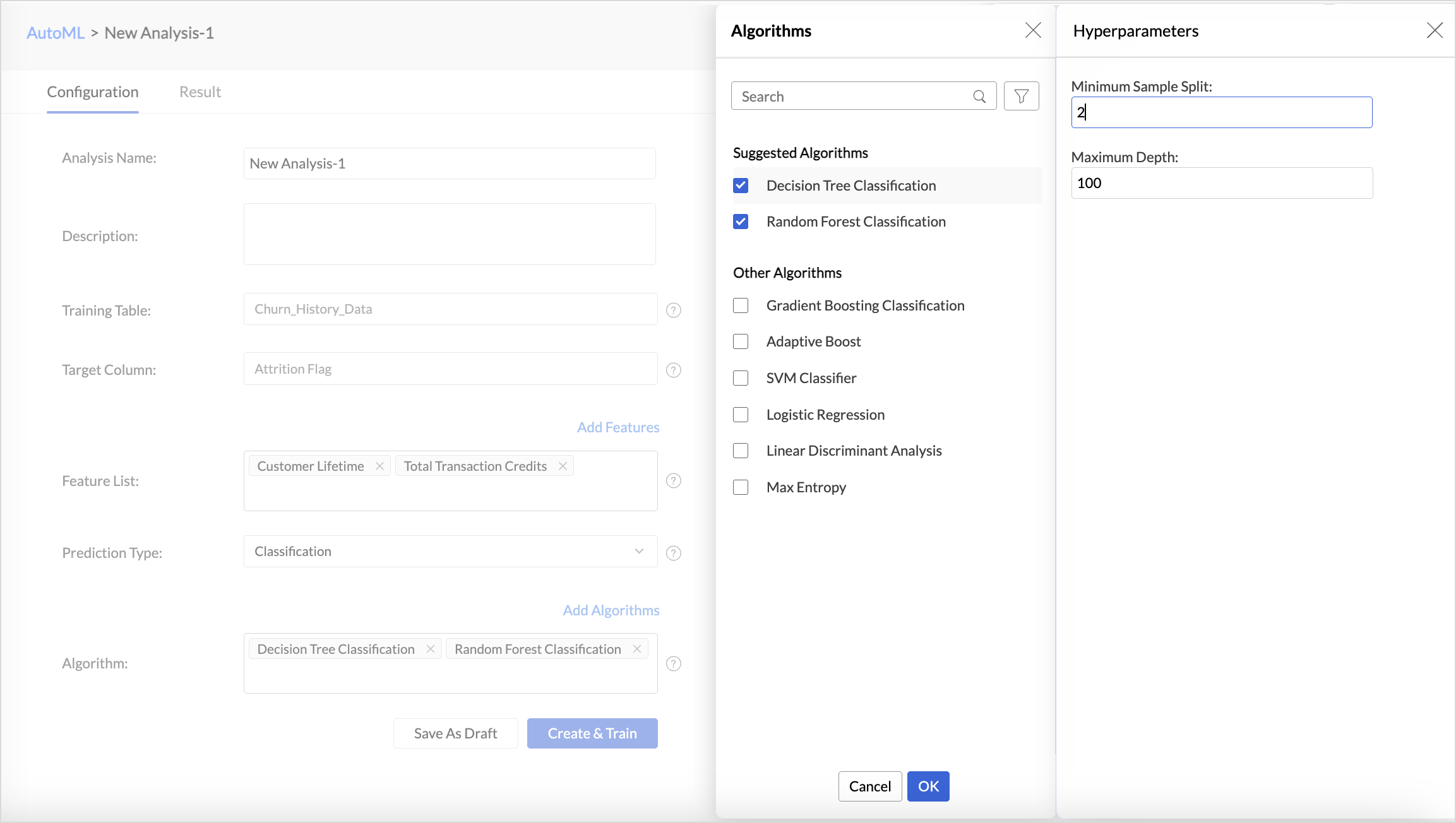The height and width of the screenshot is (823, 1456).
Task: Open help icon next to Target Column
Action: pyautogui.click(x=674, y=370)
